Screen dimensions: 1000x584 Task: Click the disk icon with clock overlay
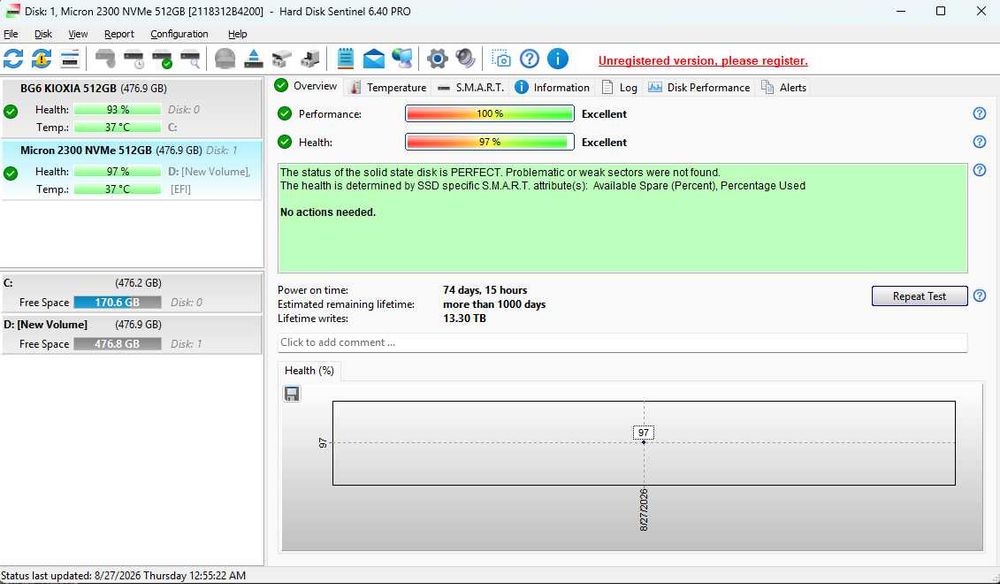134,59
